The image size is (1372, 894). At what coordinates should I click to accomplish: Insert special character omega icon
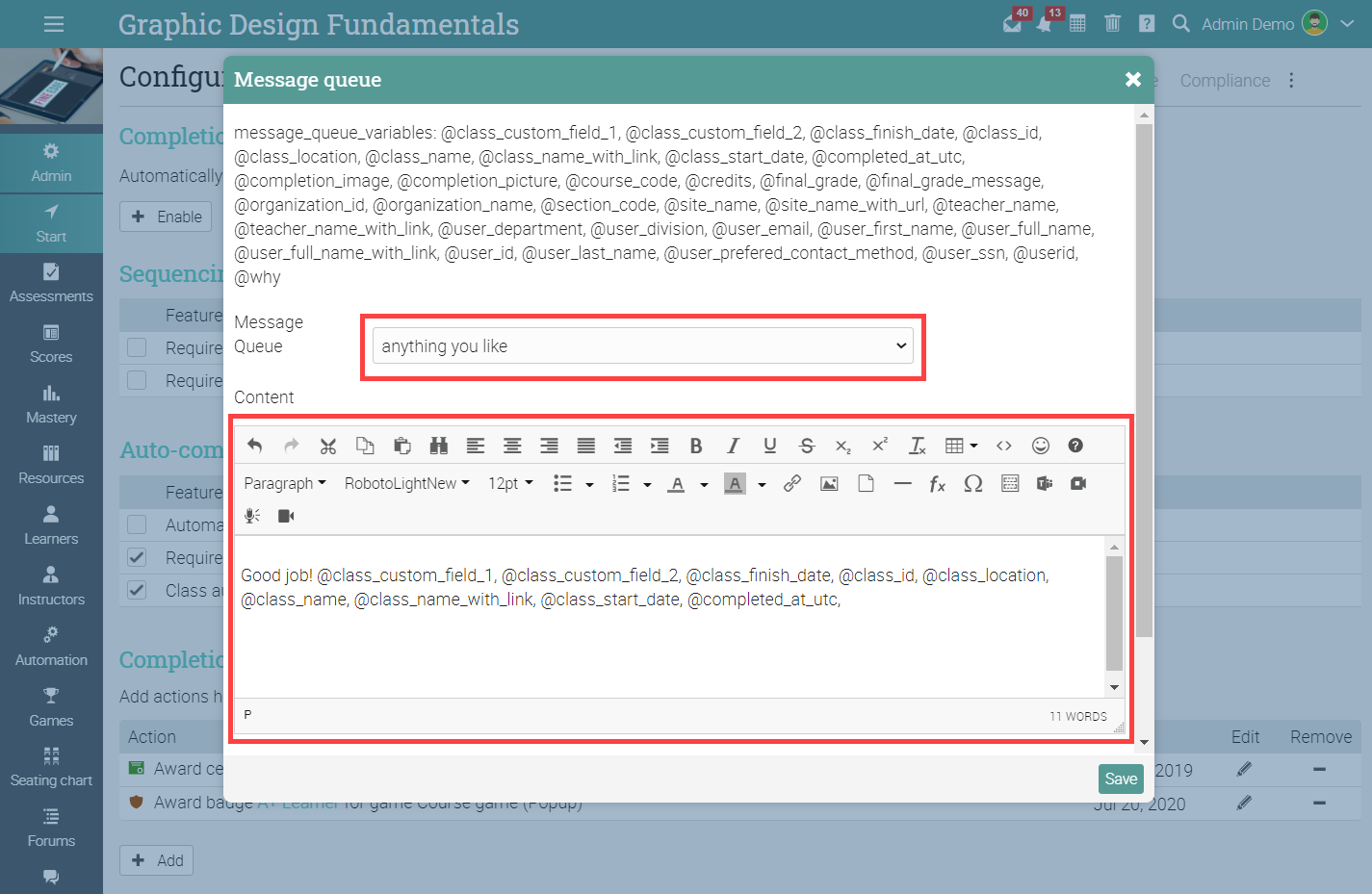(973, 483)
